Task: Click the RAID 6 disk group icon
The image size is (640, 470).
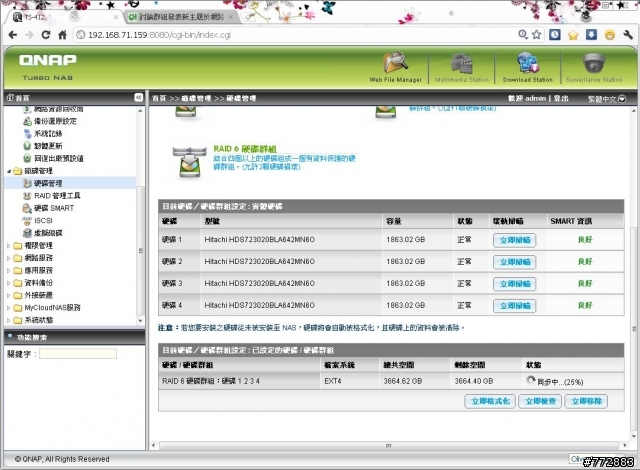Action: click(189, 162)
